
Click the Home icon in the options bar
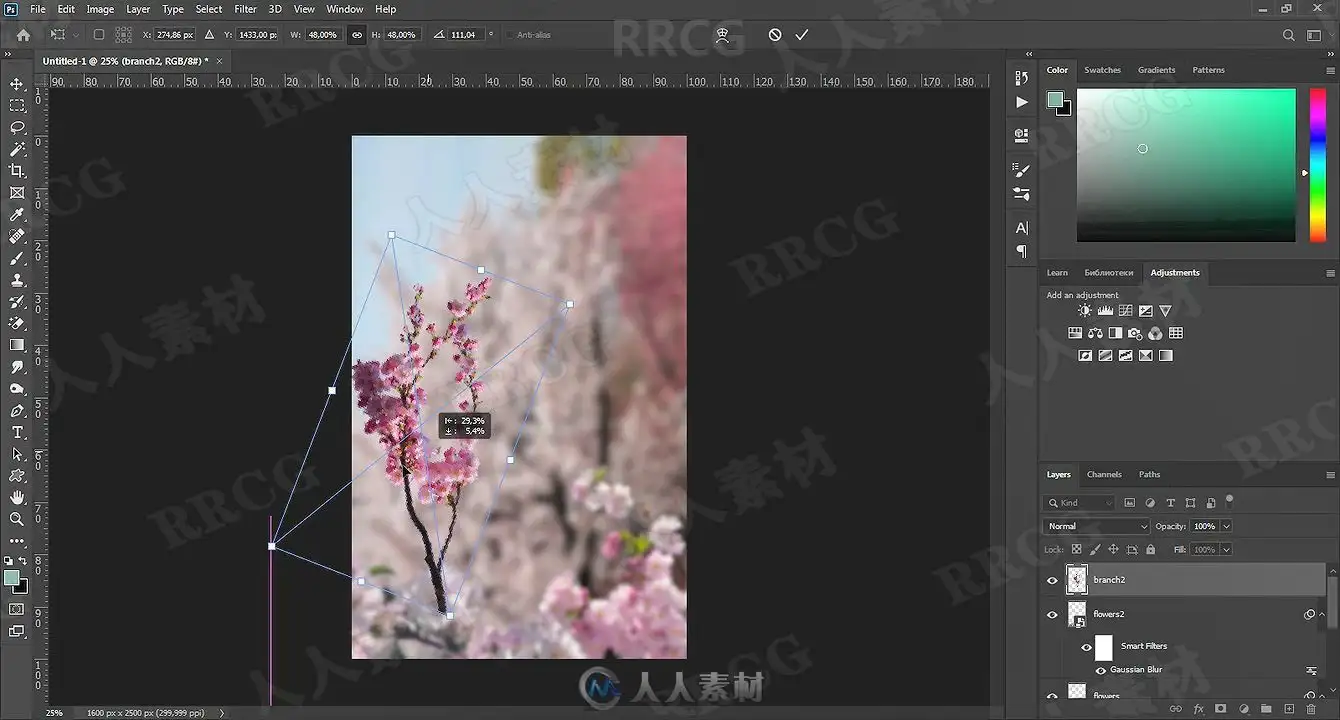coord(23,35)
